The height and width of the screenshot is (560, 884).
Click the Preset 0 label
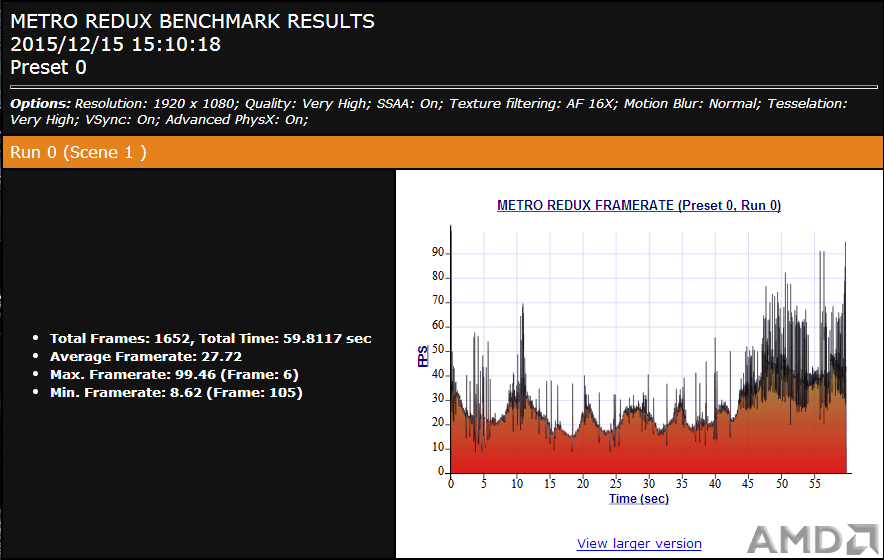pos(48,68)
